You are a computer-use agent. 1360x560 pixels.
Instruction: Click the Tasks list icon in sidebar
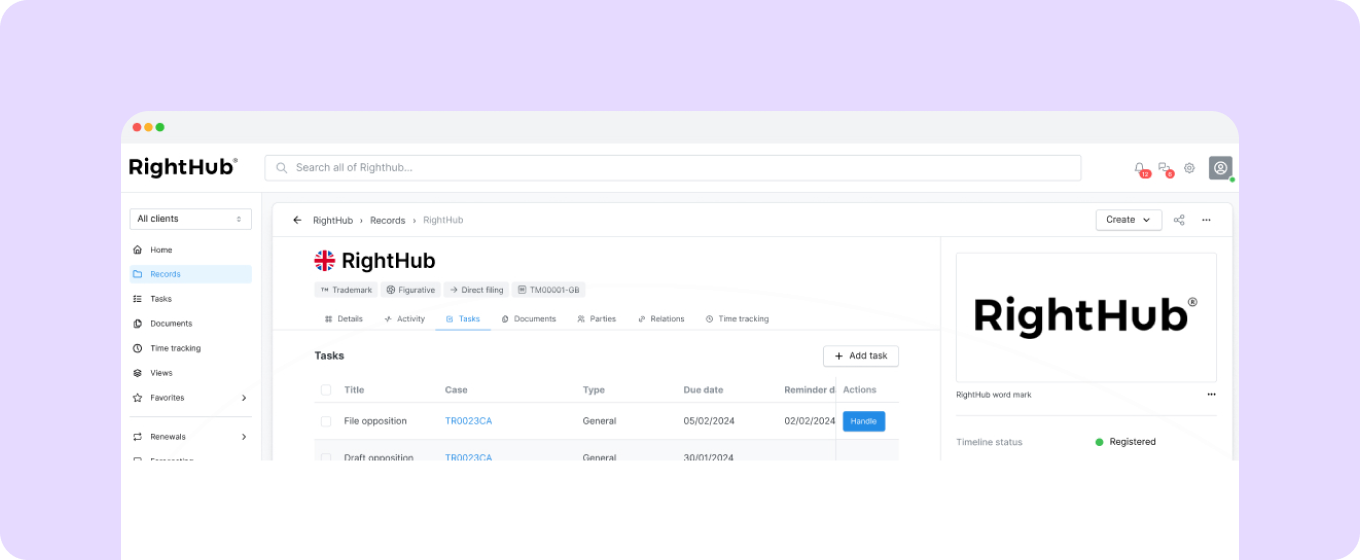point(137,299)
